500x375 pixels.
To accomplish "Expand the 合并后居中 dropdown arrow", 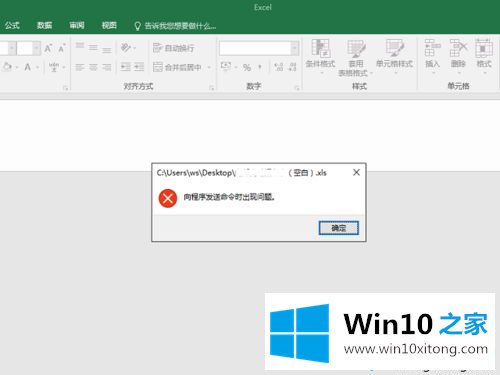I will 209,67.
